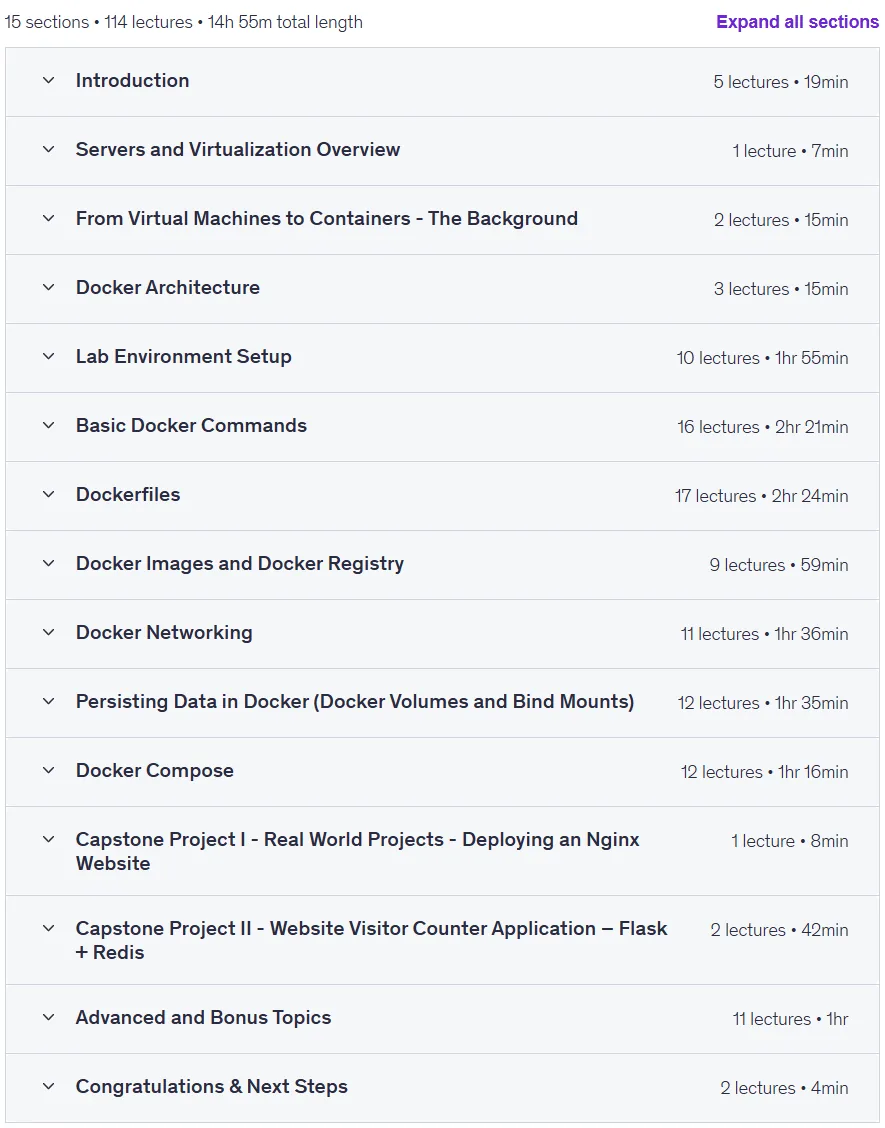Expand chevron next to Congratulations & Next Steps

coord(48,1087)
